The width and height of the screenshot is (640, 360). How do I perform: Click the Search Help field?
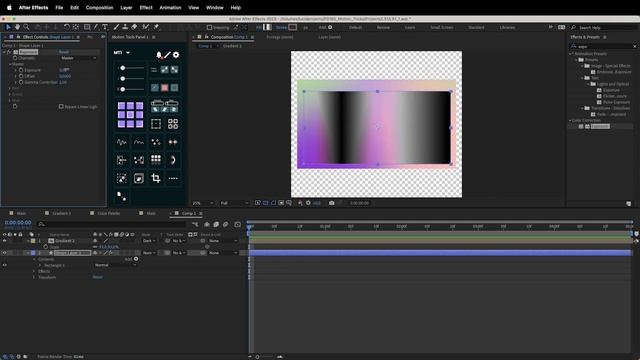605,27
